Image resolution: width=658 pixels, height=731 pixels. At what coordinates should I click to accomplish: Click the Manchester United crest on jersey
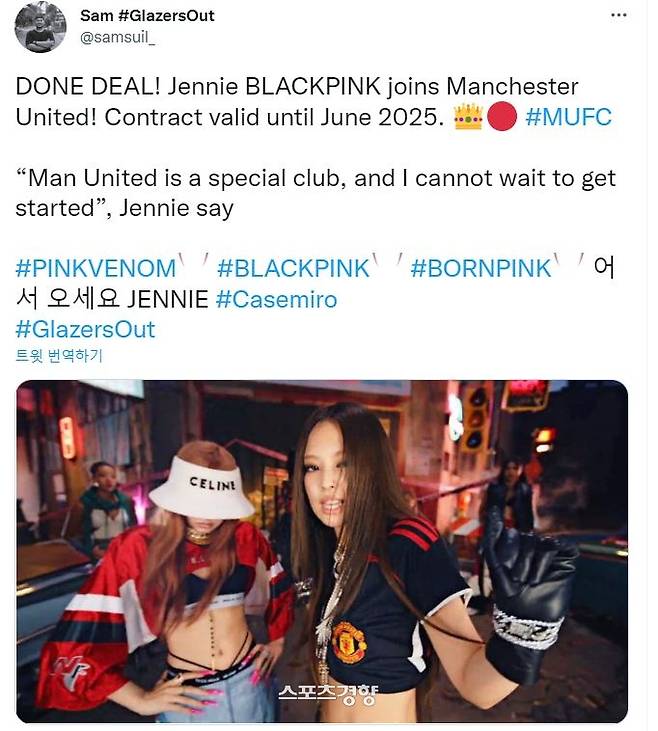coord(348,641)
